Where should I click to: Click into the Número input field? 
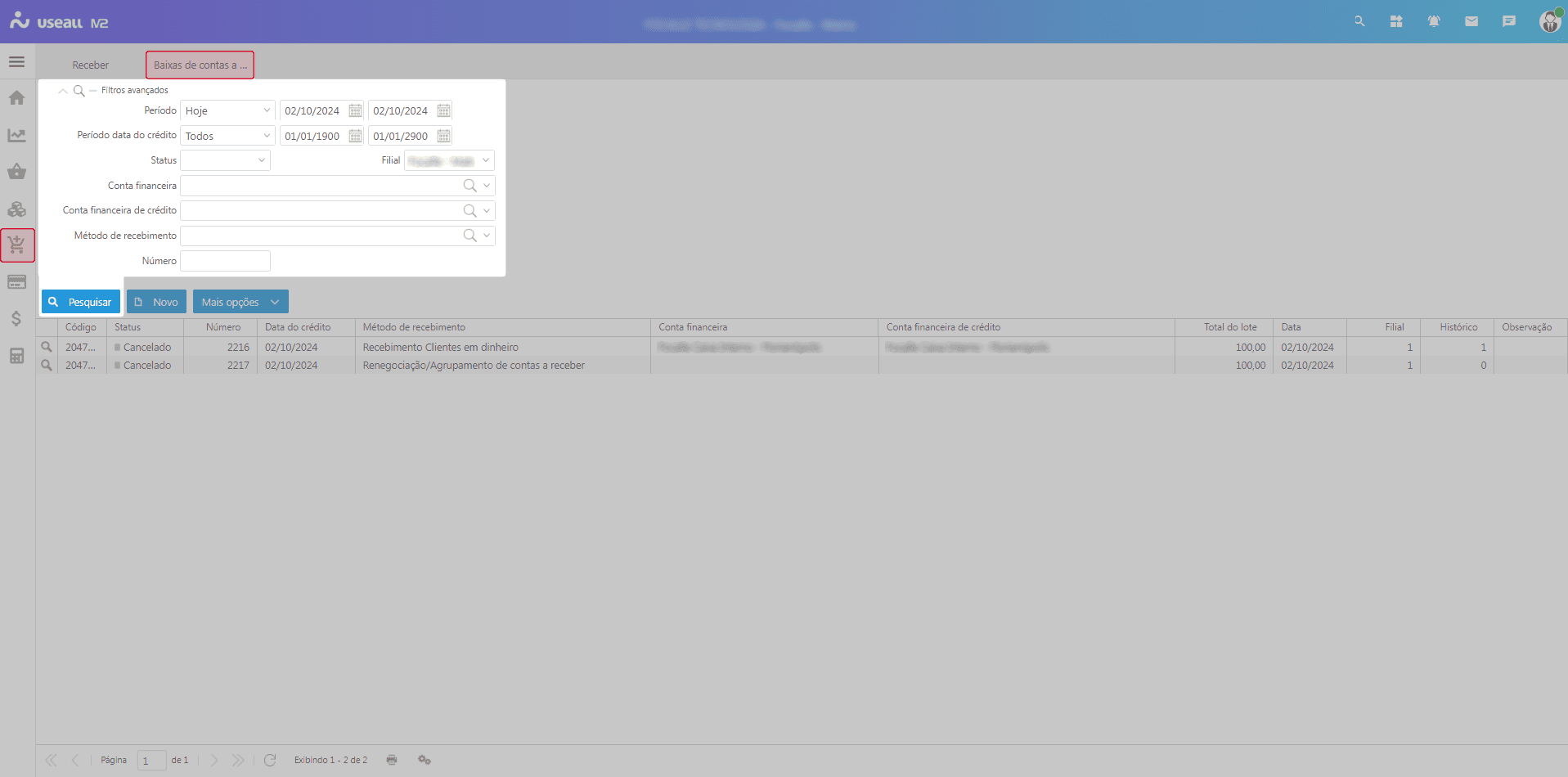[225, 261]
